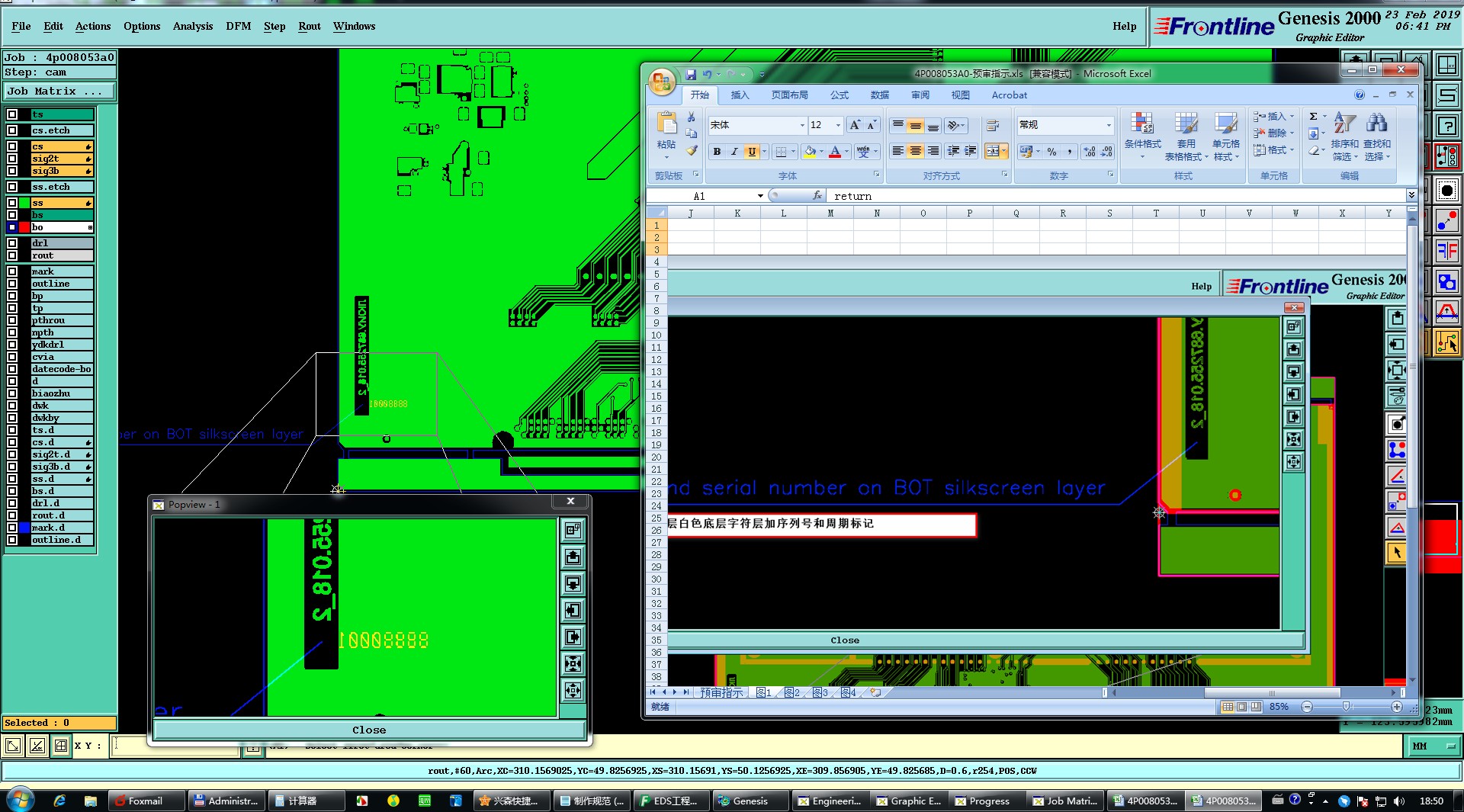Click the pan left icon in Popview-1
Image resolution: width=1464 pixels, height=812 pixels.
pyautogui.click(x=573, y=610)
